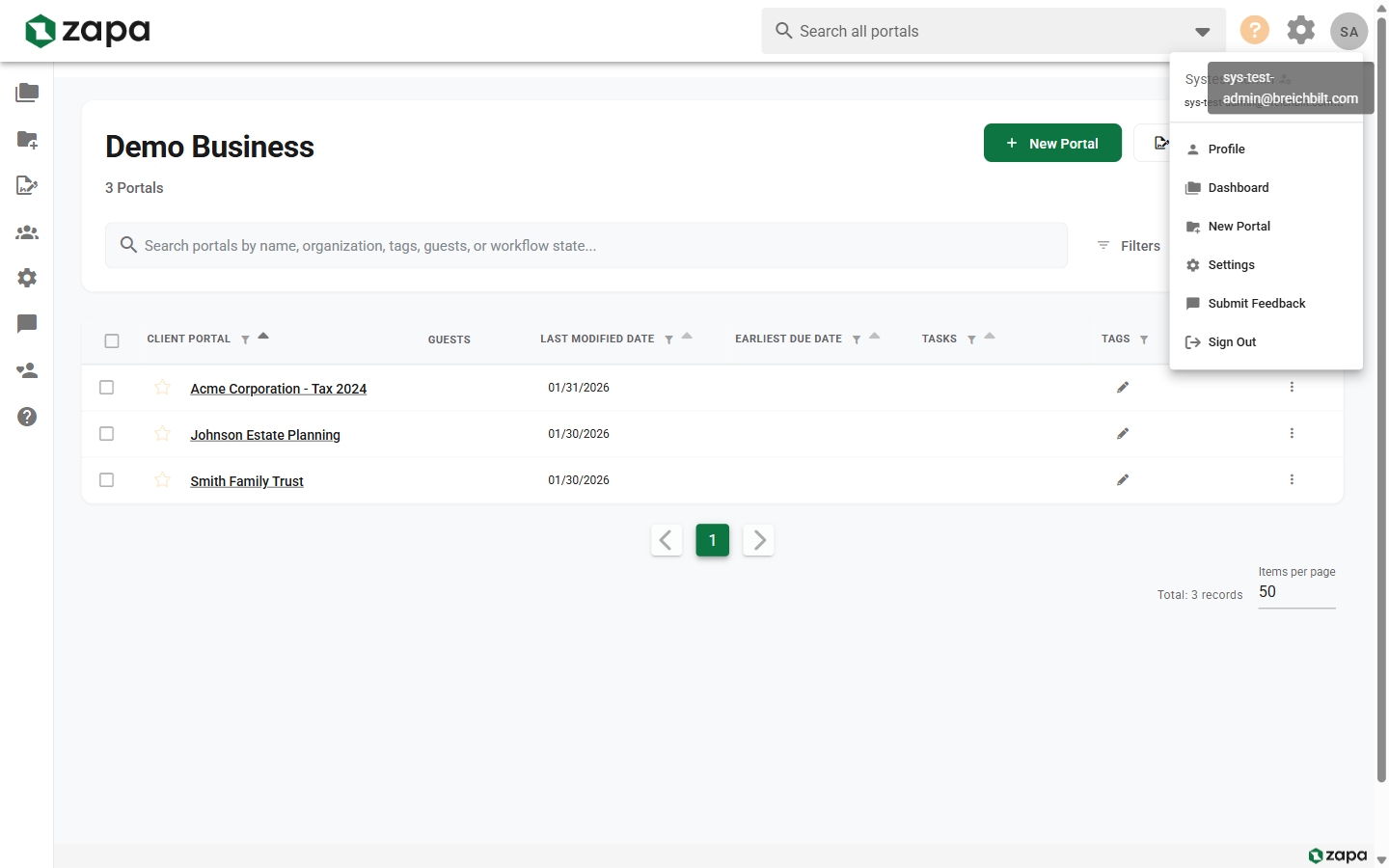The height and width of the screenshot is (868, 1389).
Task: Open the Items per page selector
Action: 1296,592
